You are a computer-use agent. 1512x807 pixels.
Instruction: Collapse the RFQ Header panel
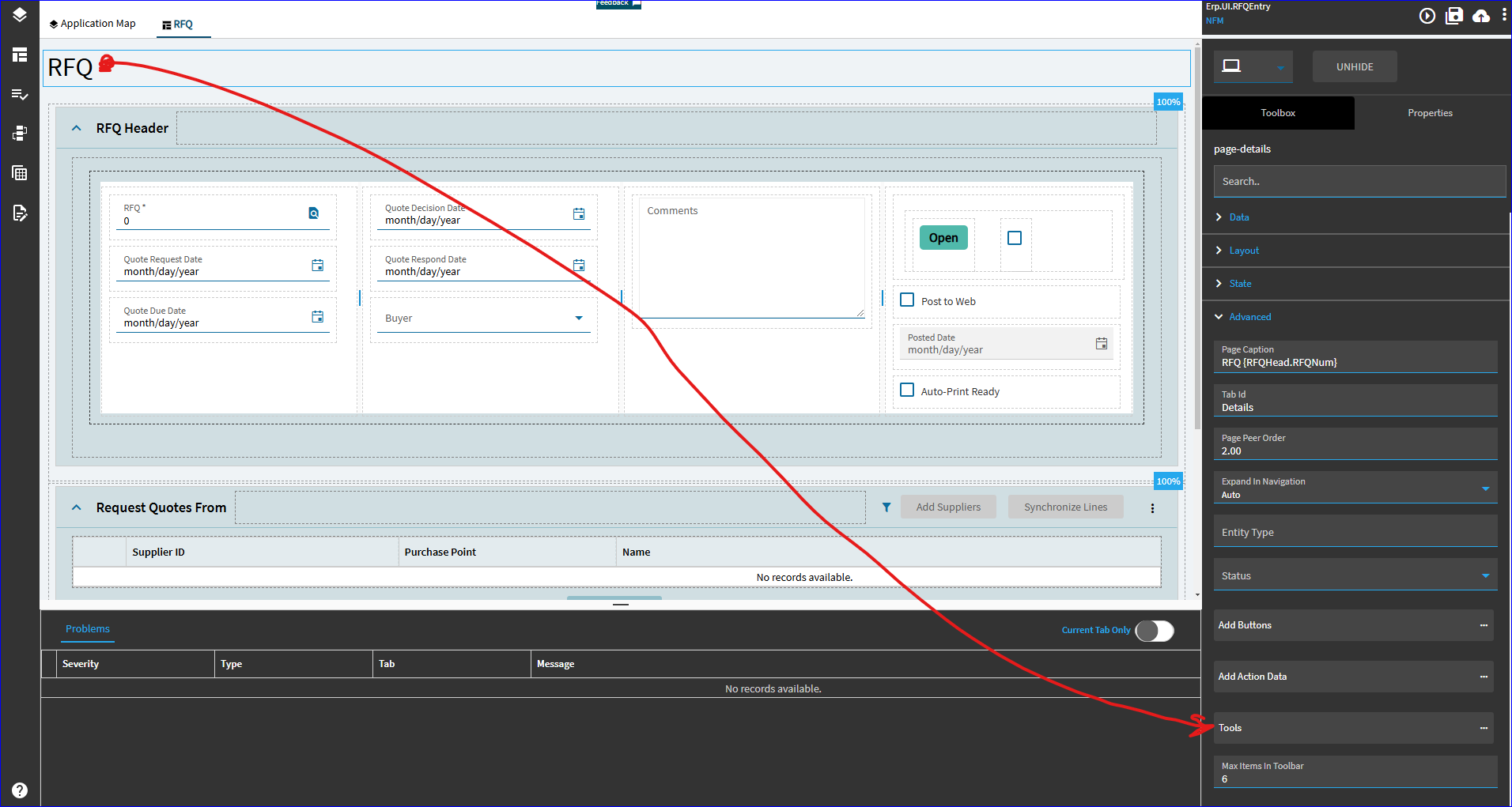pos(77,128)
